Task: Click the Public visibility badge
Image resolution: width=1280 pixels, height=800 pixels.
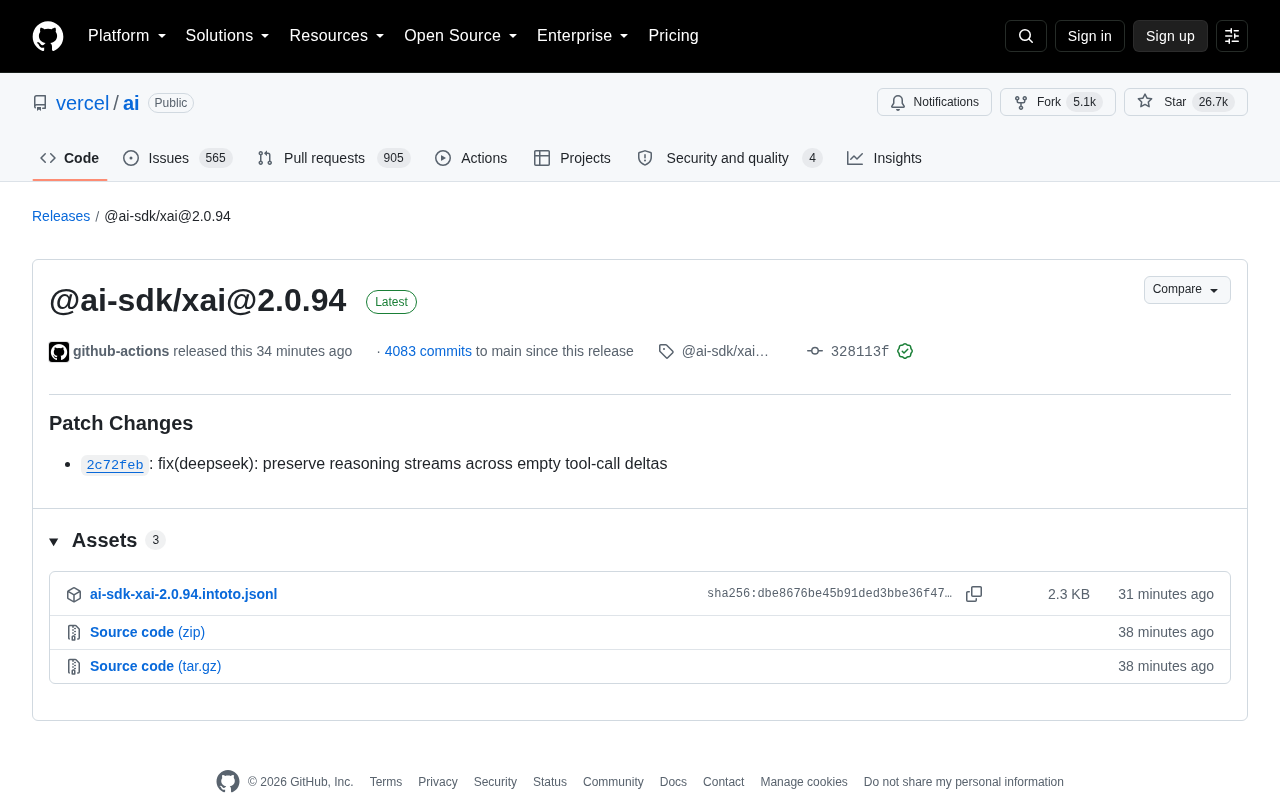Action: (171, 103)
